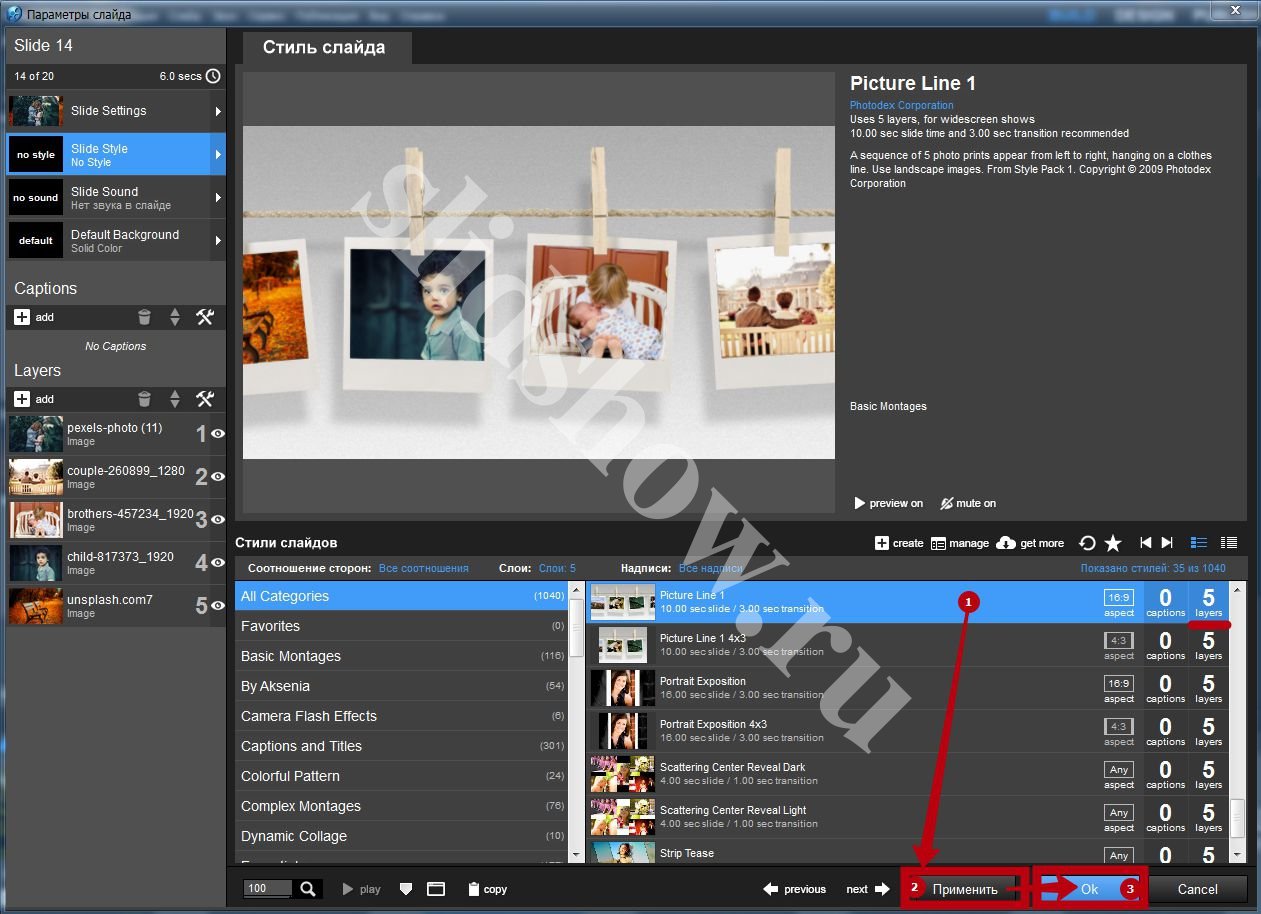The width and height of the screenshot is (1261, 914).
Task: Click the Layers reorder up/down arrows
Action: [175, 399]
